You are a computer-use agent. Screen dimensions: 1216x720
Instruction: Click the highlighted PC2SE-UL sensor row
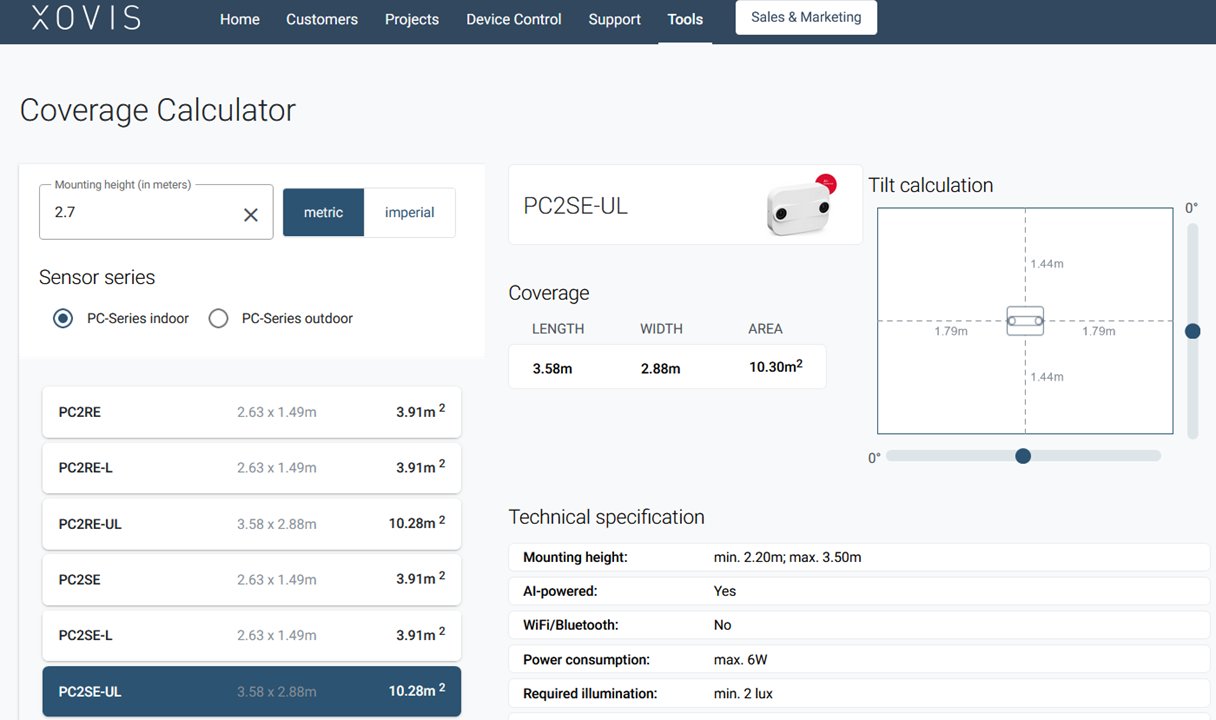pyautogui.click(x=252, y=692)
